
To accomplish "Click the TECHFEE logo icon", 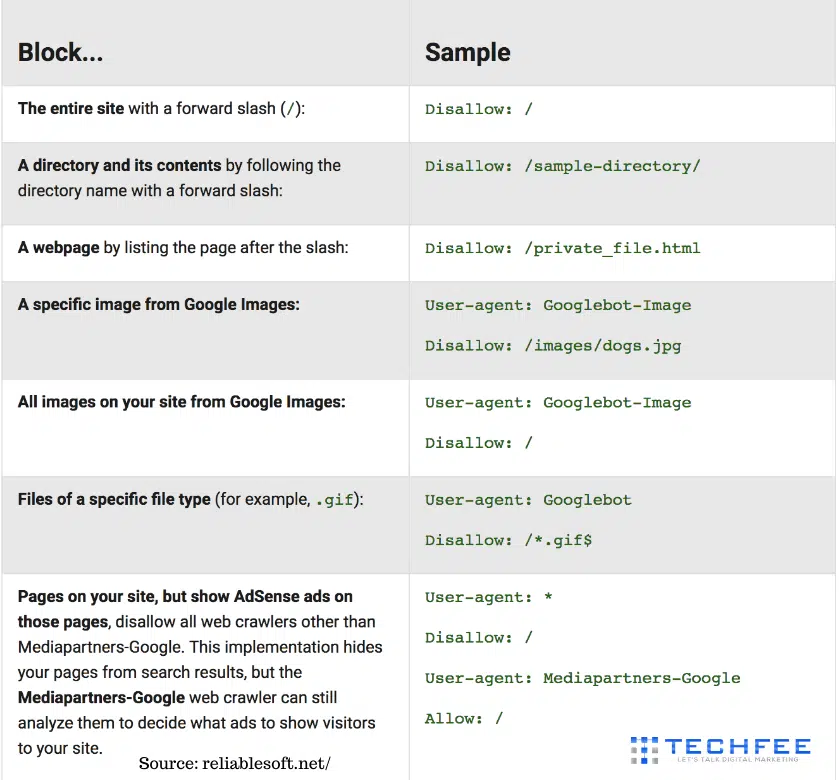I will point(644,750).
